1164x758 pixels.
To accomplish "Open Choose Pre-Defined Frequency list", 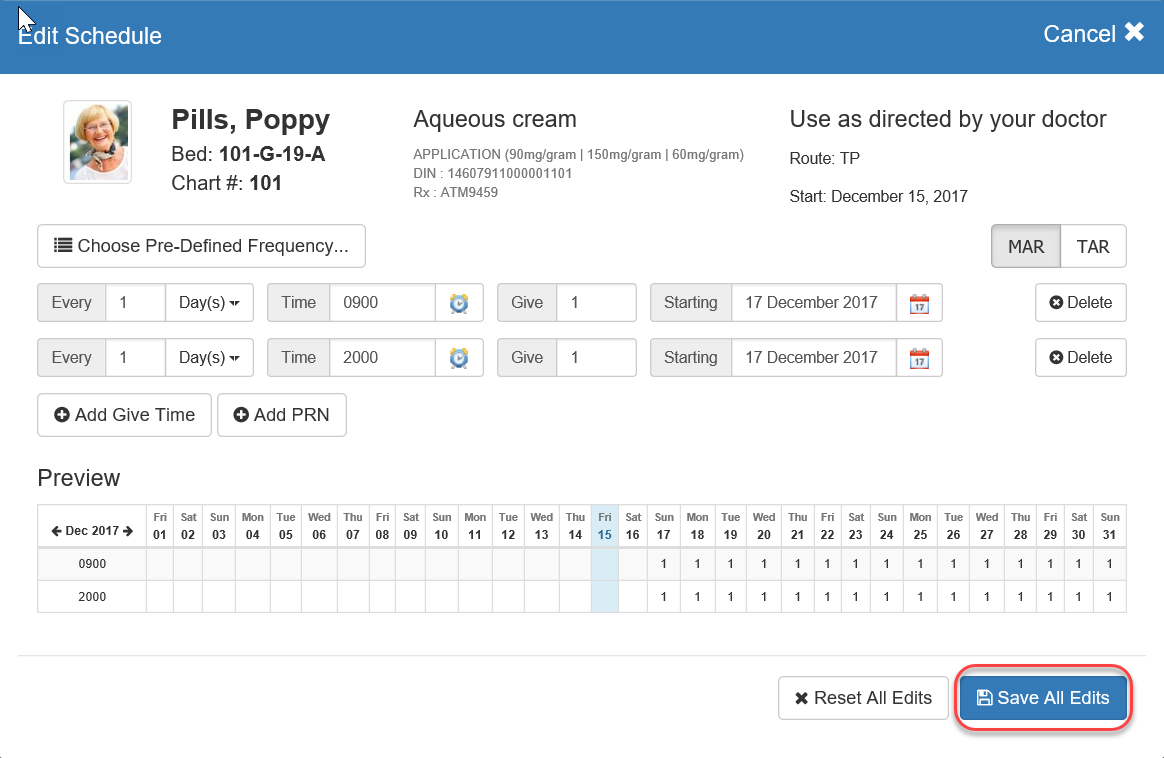I will click(201, 246).
